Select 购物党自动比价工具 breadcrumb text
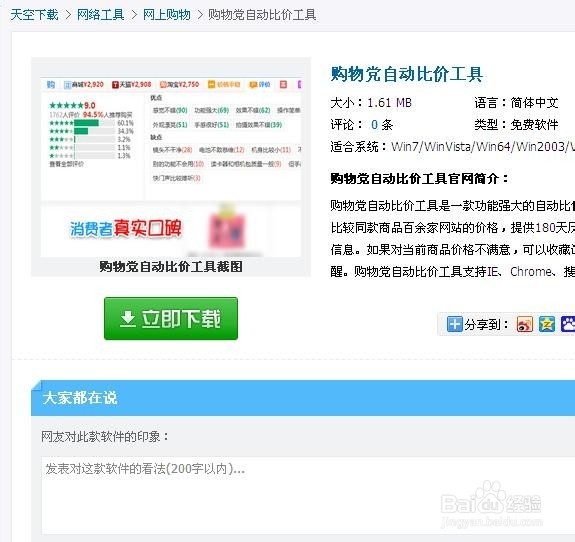The image size is (575, 542). [x=262, y=15]
